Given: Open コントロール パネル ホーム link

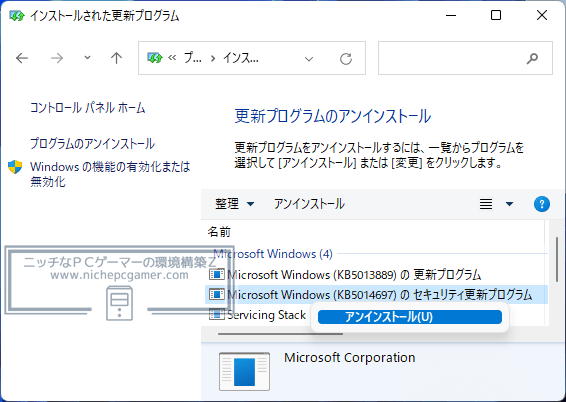Looking at the screenshot, I should tap(87, 108).
